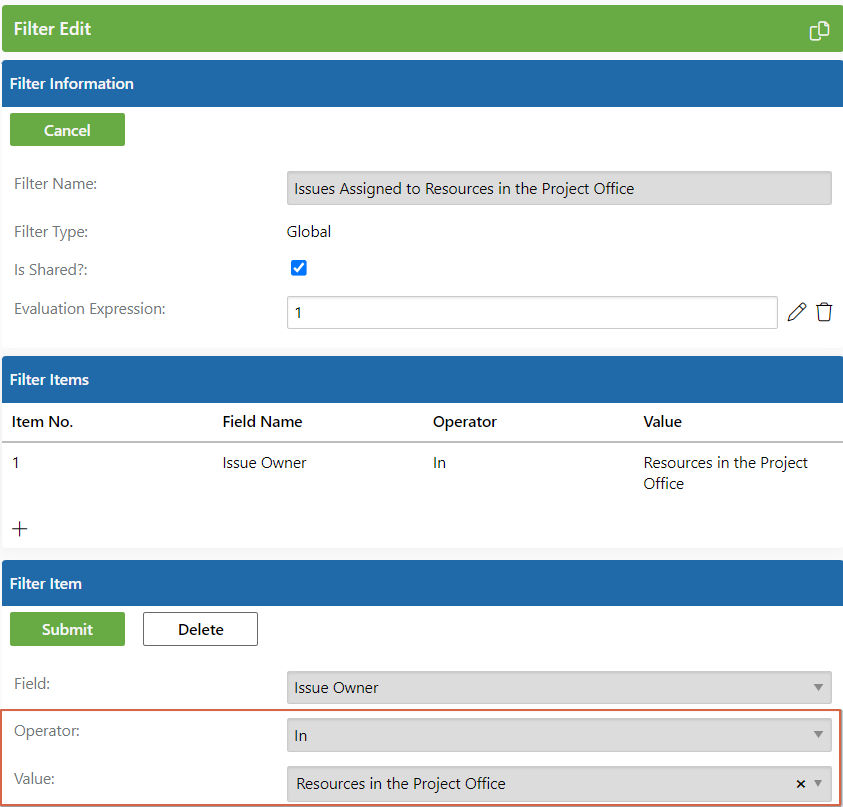Screen dimensions: 843x807
Task: Click the copy icon in Filter Edit header
Action: coord(819,31)
